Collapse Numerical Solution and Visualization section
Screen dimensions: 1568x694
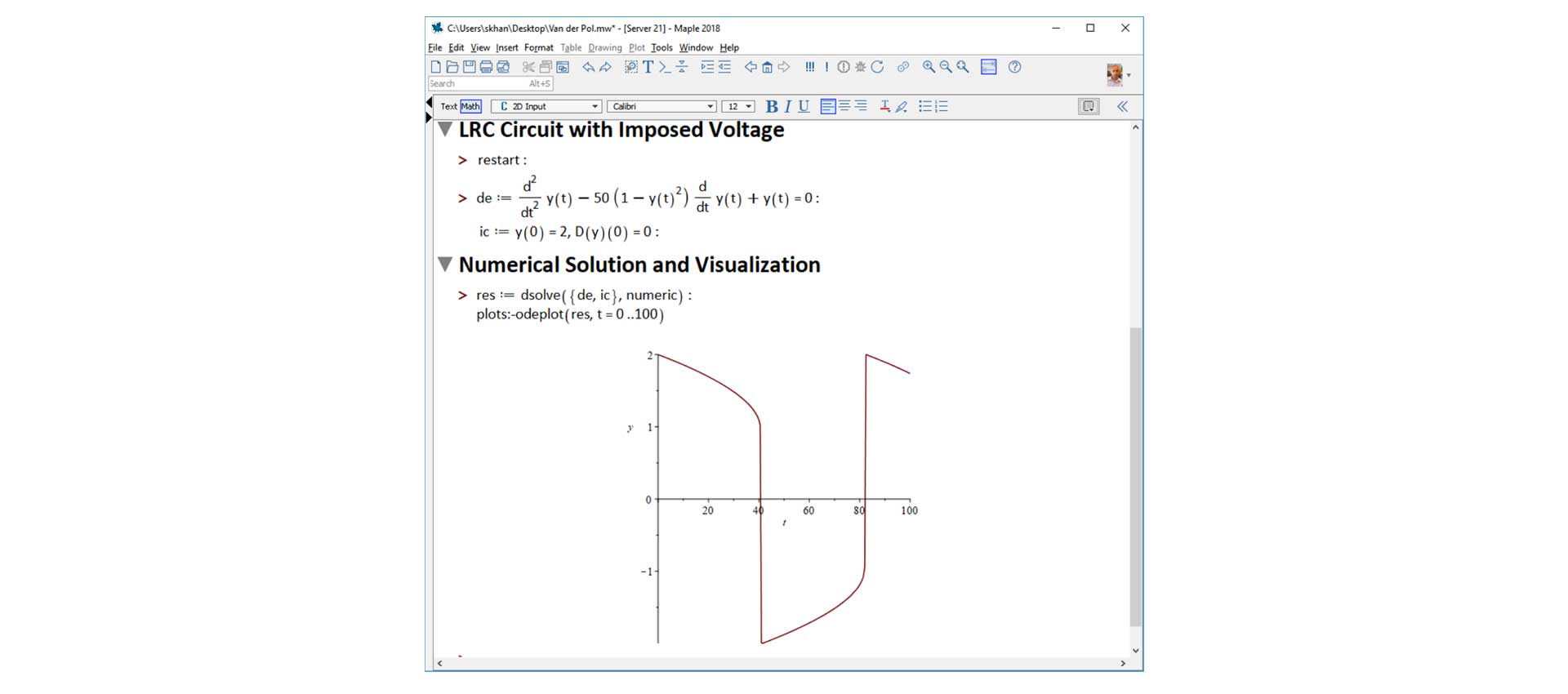[445, 264]
